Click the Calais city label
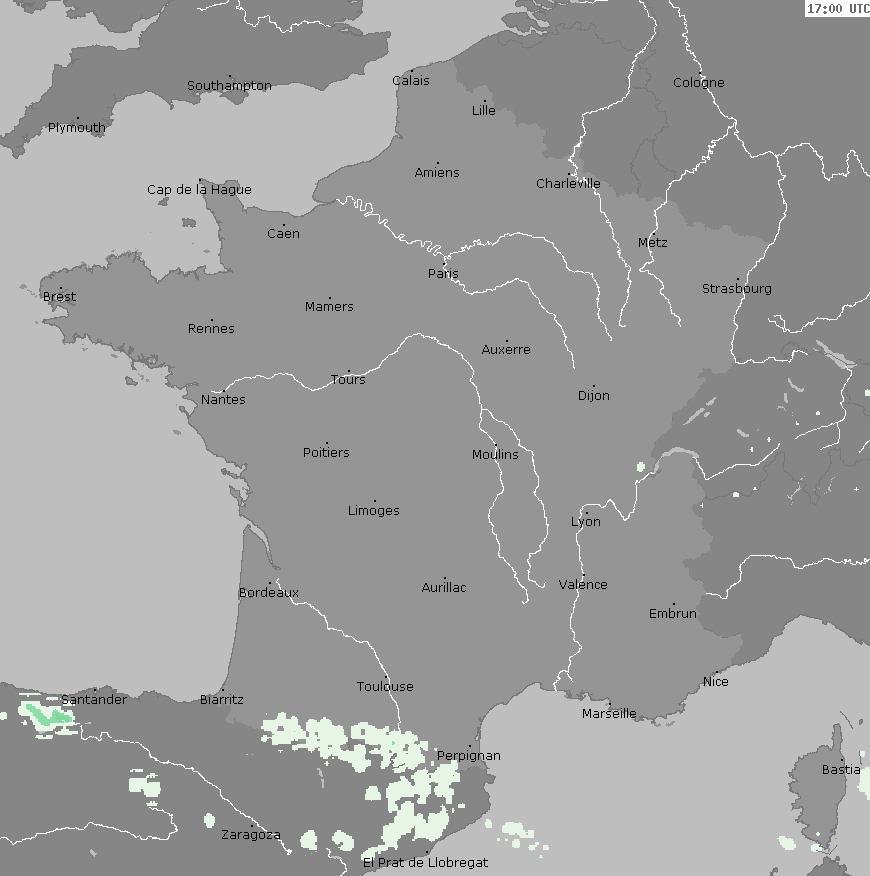The height and width of the screenshot is (876, 870). (411, 81)
